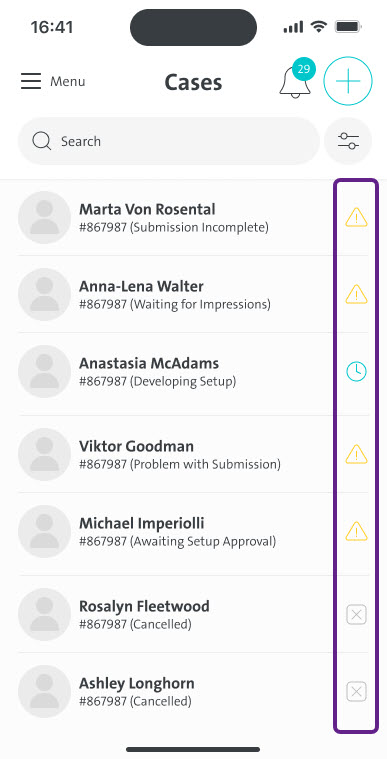Open Anastasia McAdams Developing Setup case

pyautogui.click(x=193, y=372)
